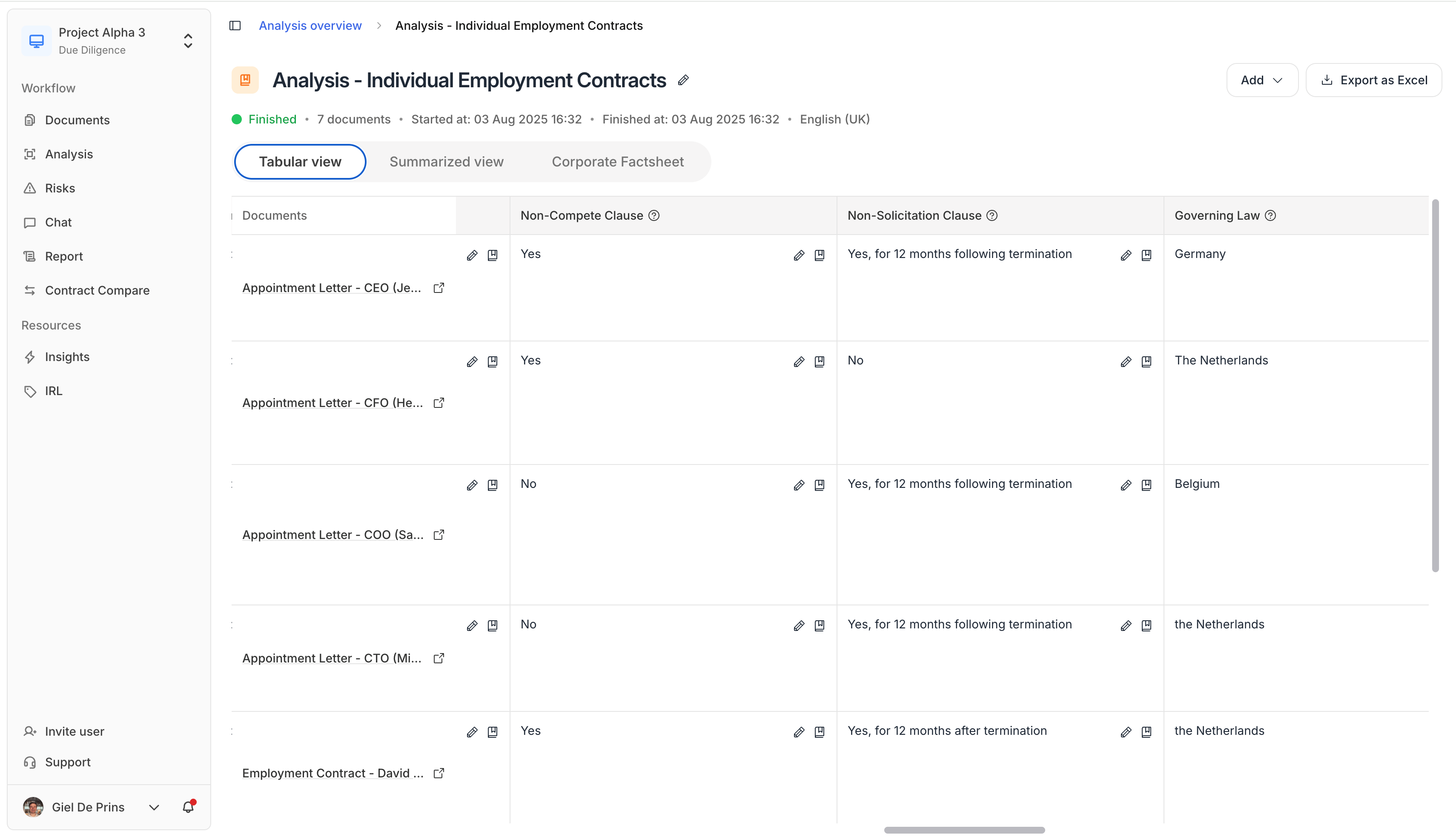The image size is (1456, 837).
Task: Open the notification bell
Action: pyautogui.click(x=189, y=806)
